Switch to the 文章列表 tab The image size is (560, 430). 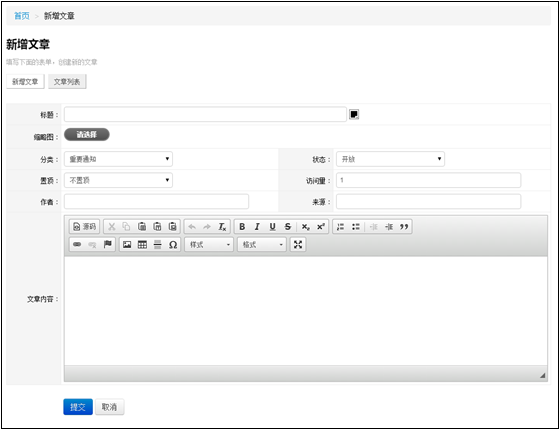pyautogui.click(x=67, y=81)
